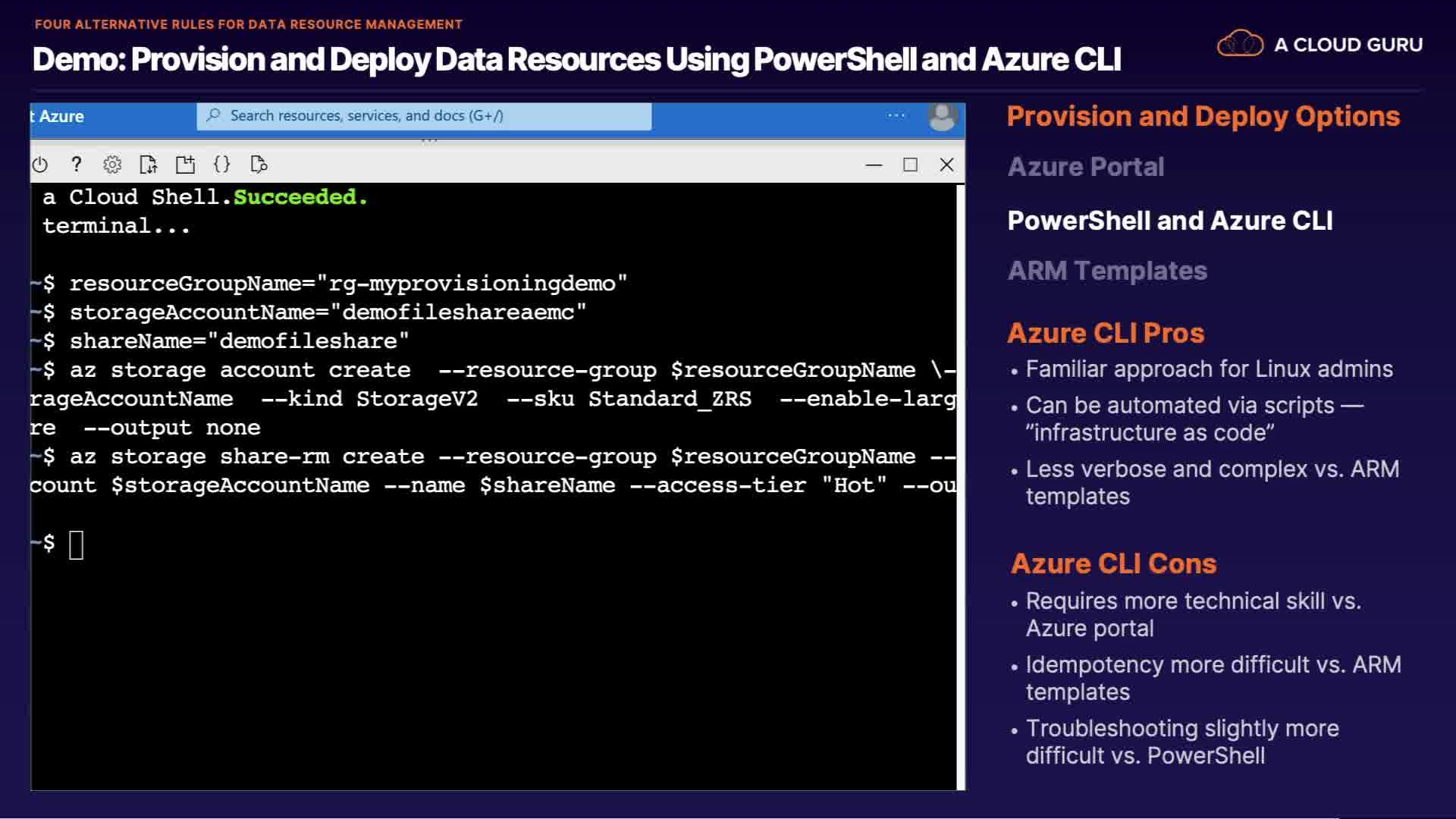The image size is (1456, 819).
Task: Click the web preview icon
Action: click(x=259, y=165)
